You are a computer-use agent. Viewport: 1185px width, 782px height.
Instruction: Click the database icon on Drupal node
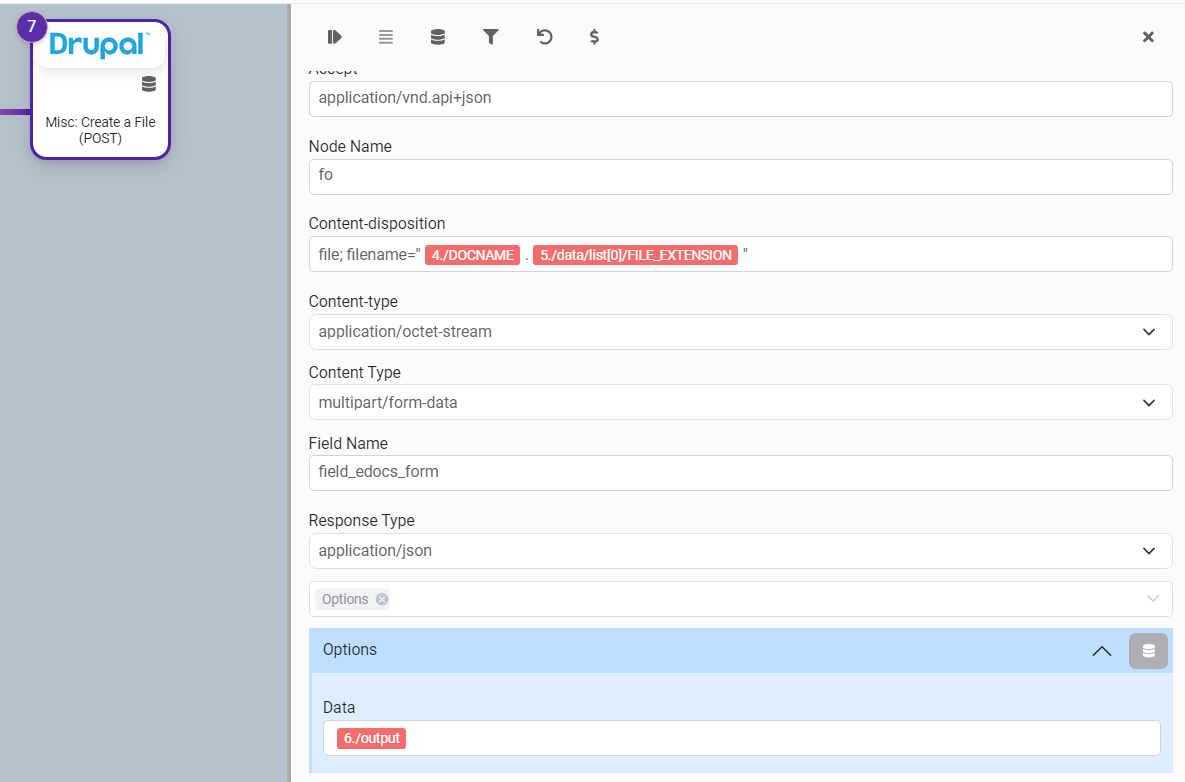149,84
